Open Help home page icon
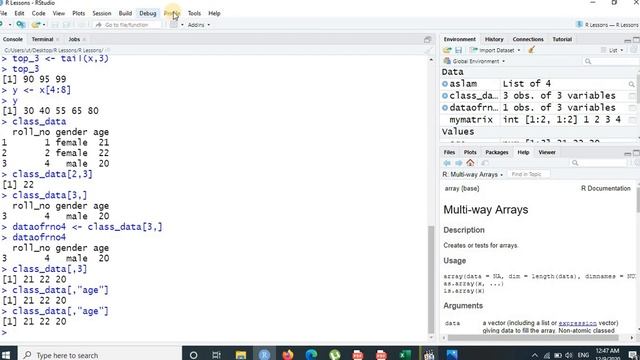 pos(470,163)
